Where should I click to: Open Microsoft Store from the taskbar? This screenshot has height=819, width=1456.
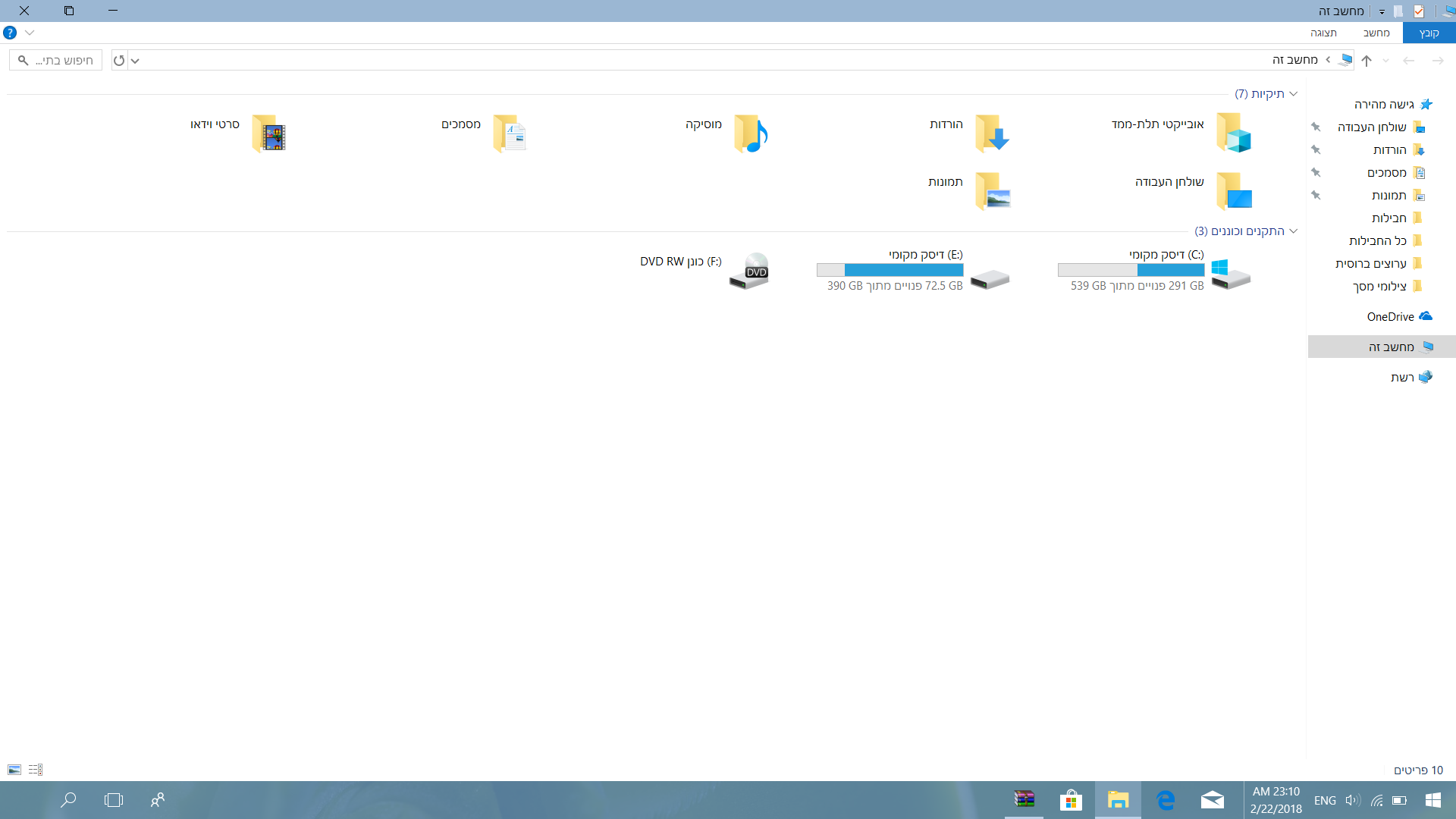1071,800
